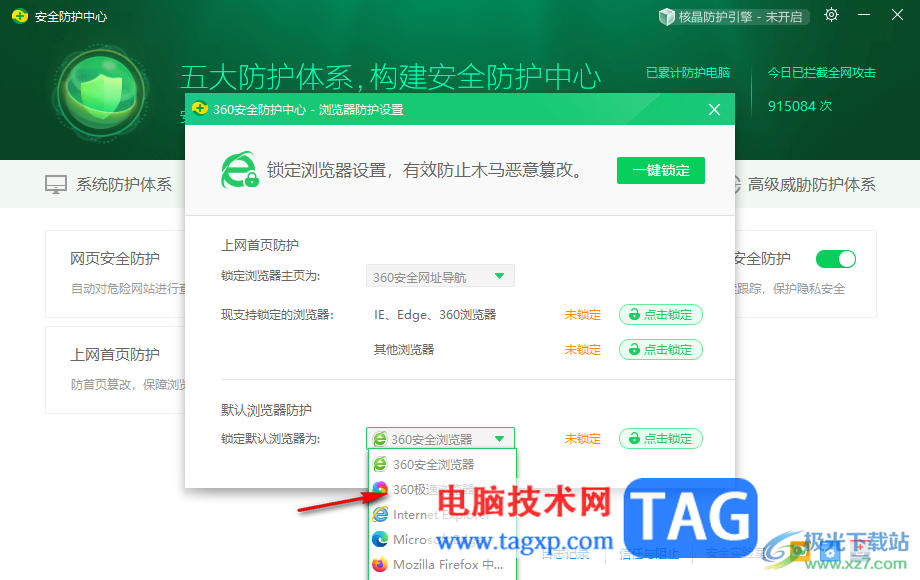Open the 锁定浏览器主页为 dropdown
This screenshot has width=920, height=580.
[440, 276]
